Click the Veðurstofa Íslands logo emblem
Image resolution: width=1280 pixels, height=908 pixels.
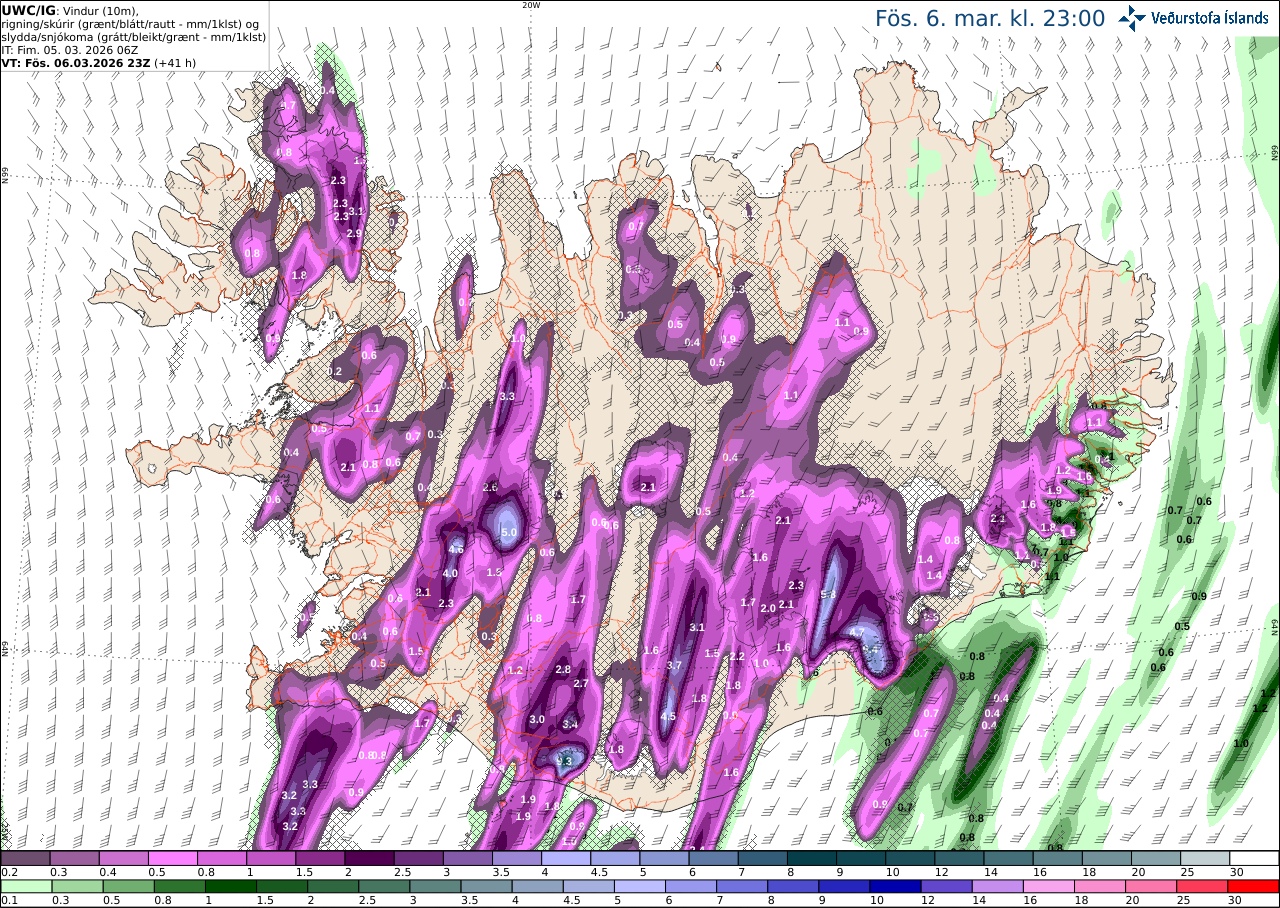tap(1132, 17)
